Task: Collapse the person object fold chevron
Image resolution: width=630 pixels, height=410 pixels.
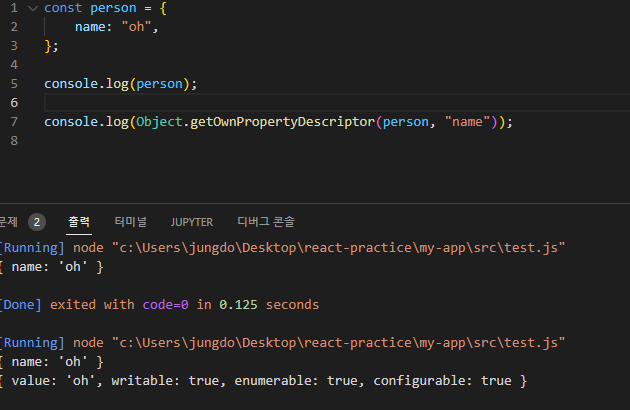Action: click(x=33, y=8)
